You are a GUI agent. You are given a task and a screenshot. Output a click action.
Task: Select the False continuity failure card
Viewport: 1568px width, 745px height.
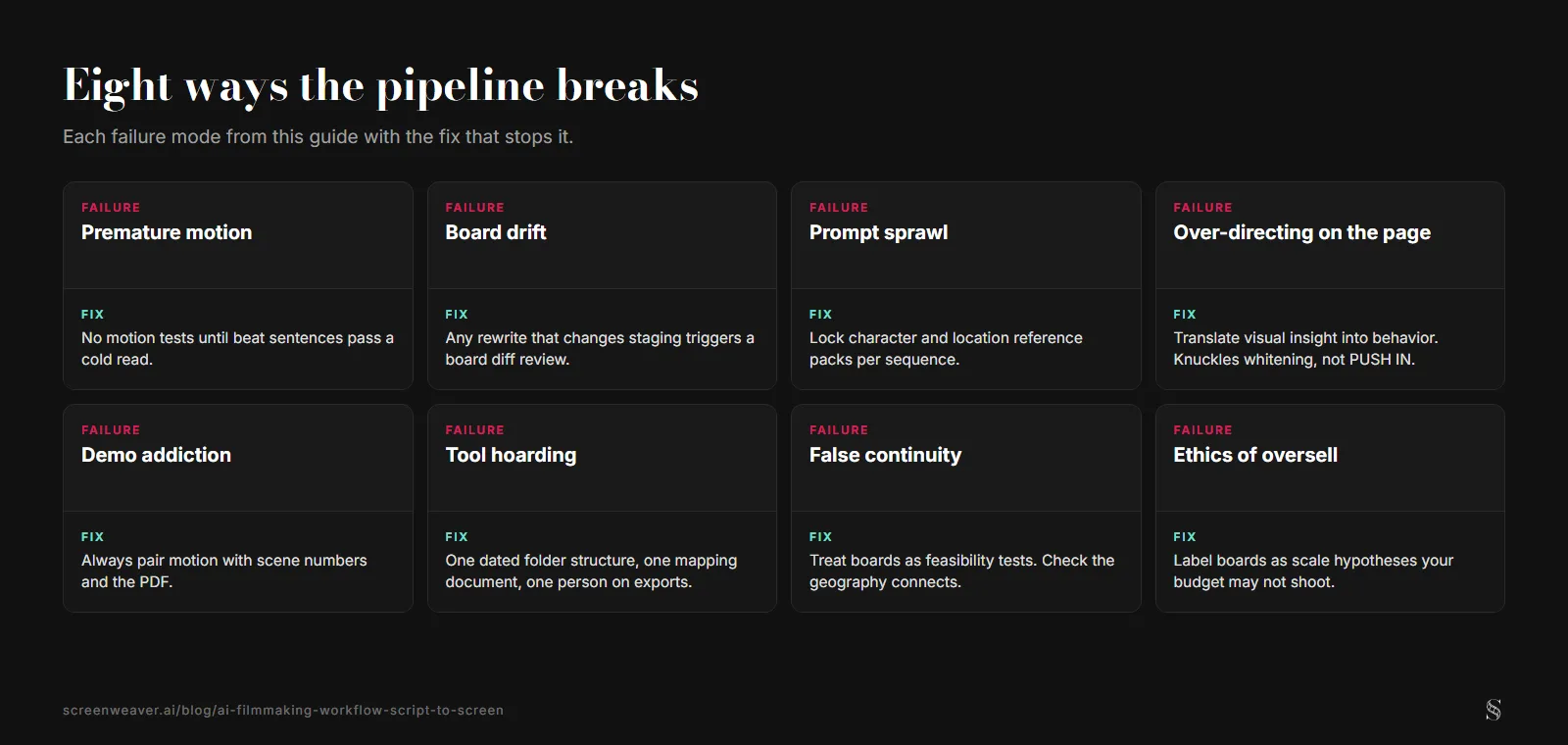point(966,508)
